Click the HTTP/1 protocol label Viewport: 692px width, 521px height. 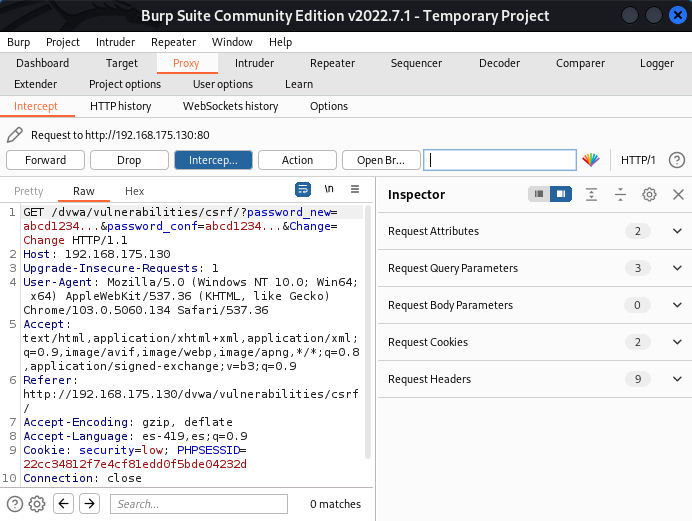[638, 160]
